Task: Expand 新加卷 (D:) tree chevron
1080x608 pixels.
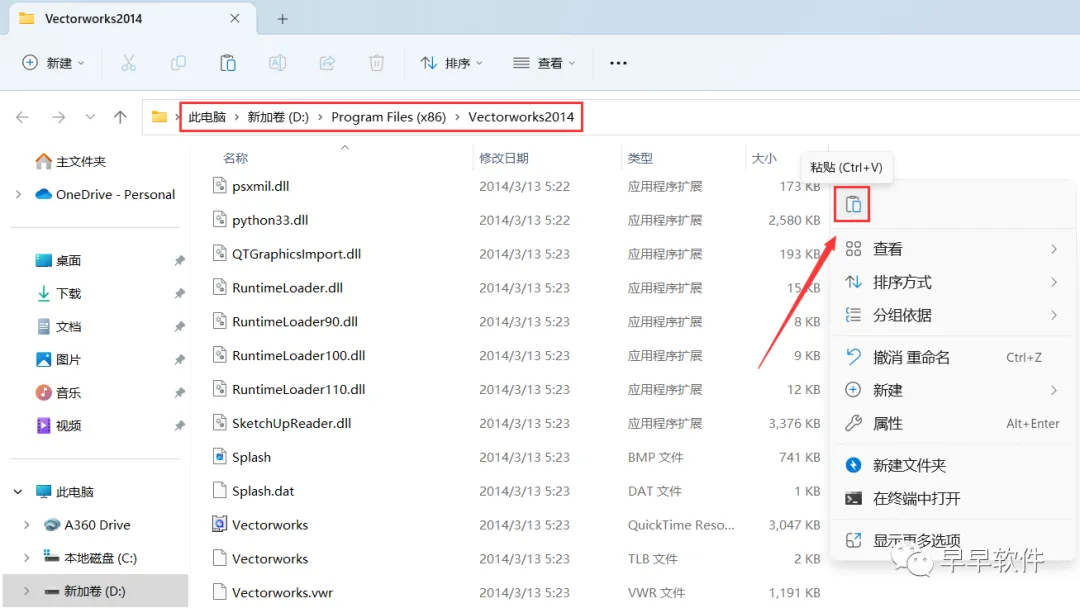Action: 27,591
